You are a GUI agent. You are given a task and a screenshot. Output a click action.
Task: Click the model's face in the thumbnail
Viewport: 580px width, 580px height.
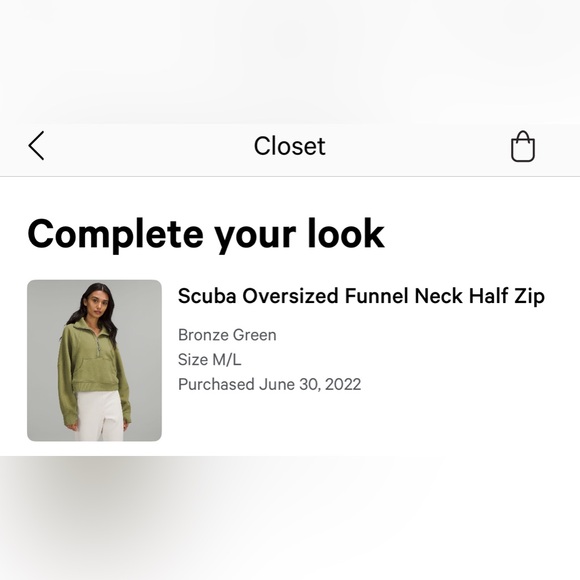(97, 301)
